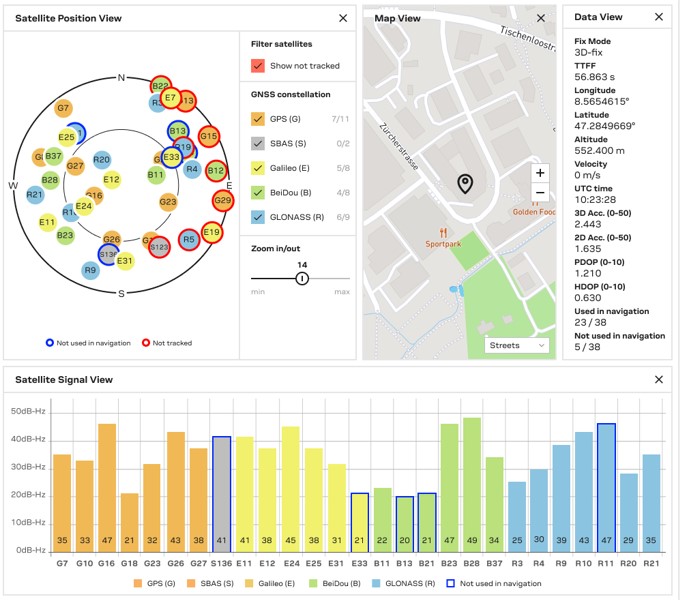
Task: Toggle the GLONASS (R) constellation checkbox
Action: [258, 216]
